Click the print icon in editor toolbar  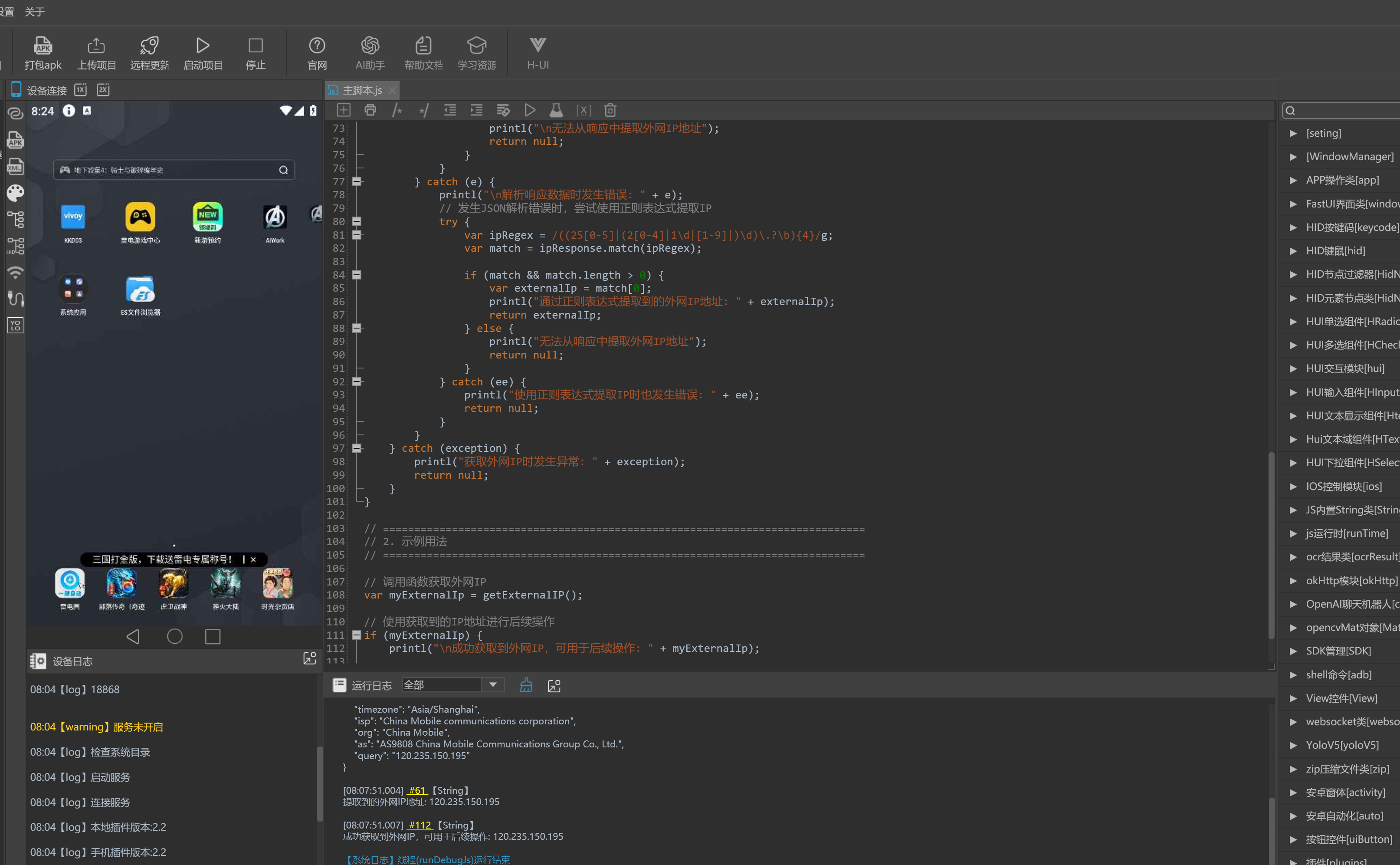[x=370, y=110]
